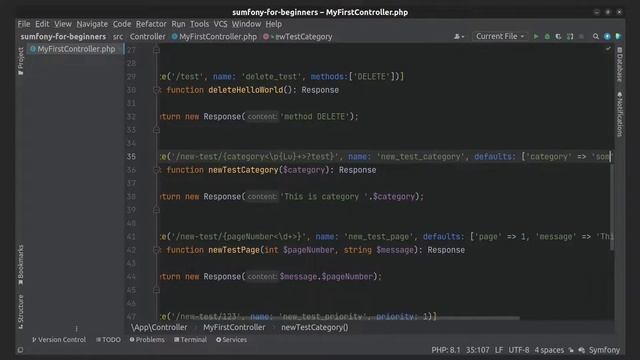Run with coverage icon in the toolbar
Screen dimensions: 640x360
(x=558, y=37)
